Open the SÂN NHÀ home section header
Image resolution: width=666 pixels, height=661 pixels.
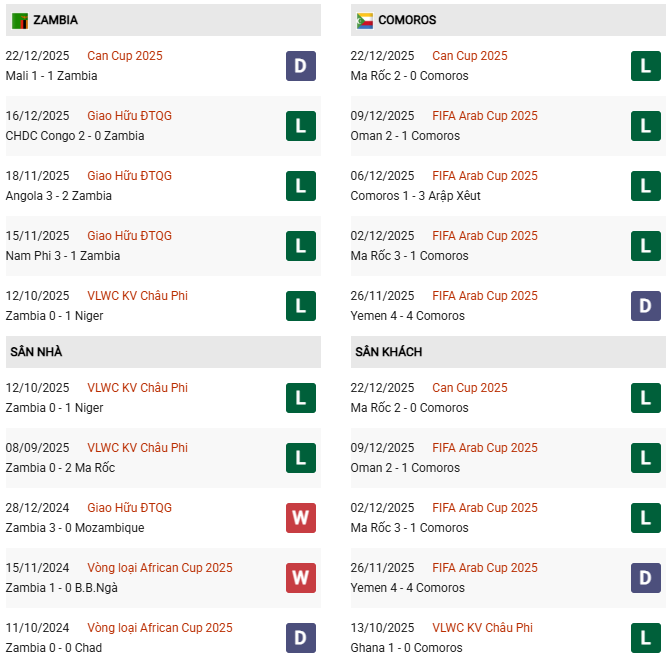point(36,352)
